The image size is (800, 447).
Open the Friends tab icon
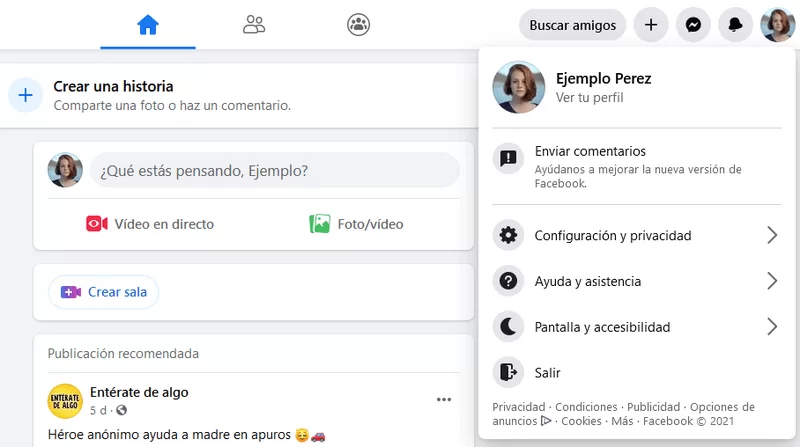pos(254,24)
